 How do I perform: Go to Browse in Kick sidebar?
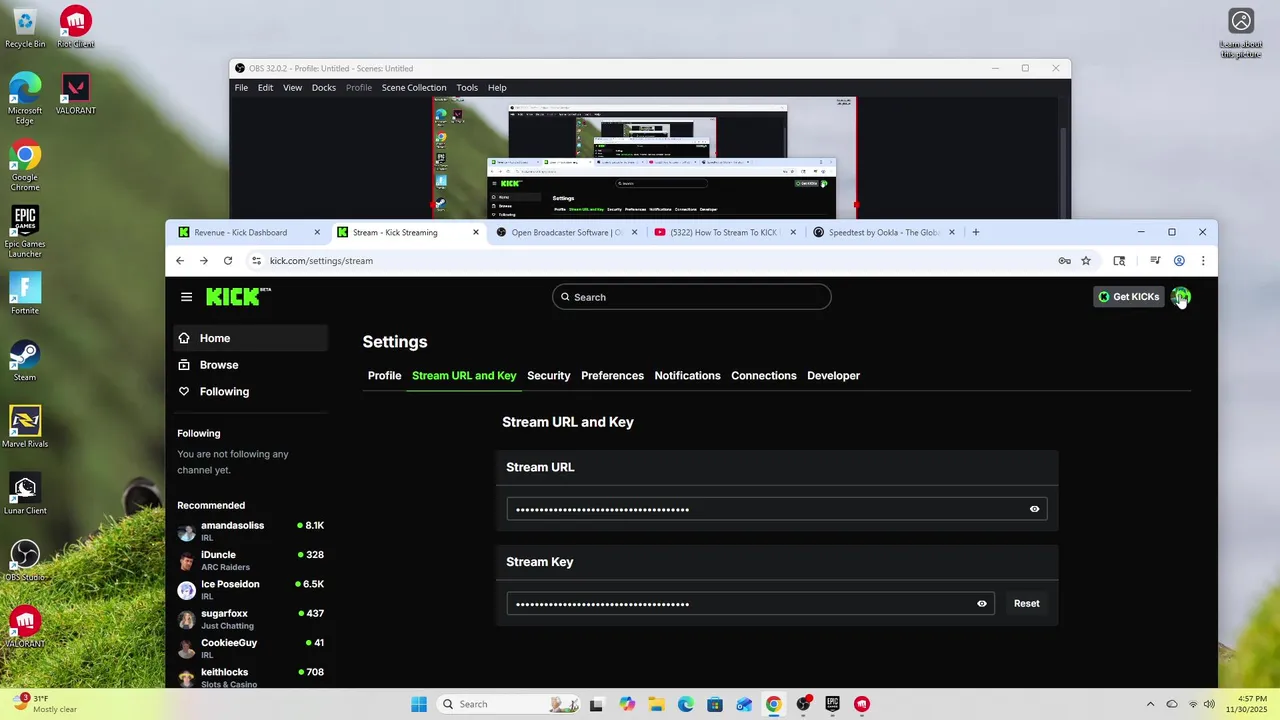251,365
